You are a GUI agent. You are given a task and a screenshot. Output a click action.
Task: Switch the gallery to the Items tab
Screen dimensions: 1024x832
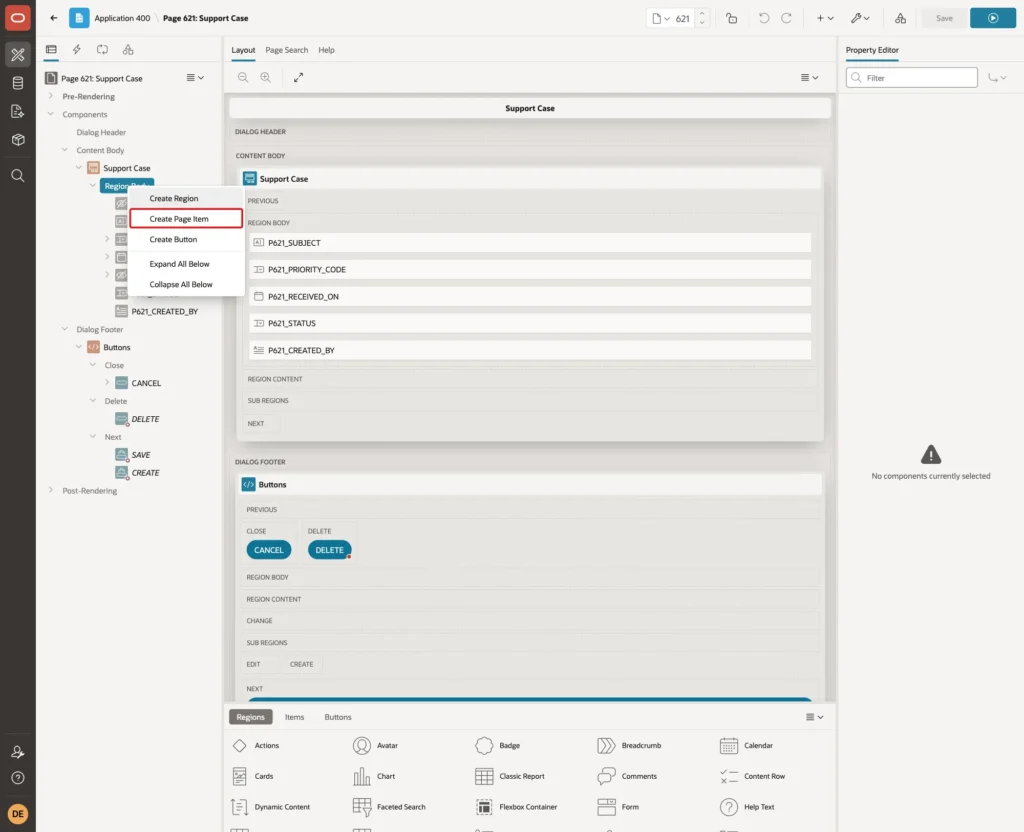click(x=295, y=717)
